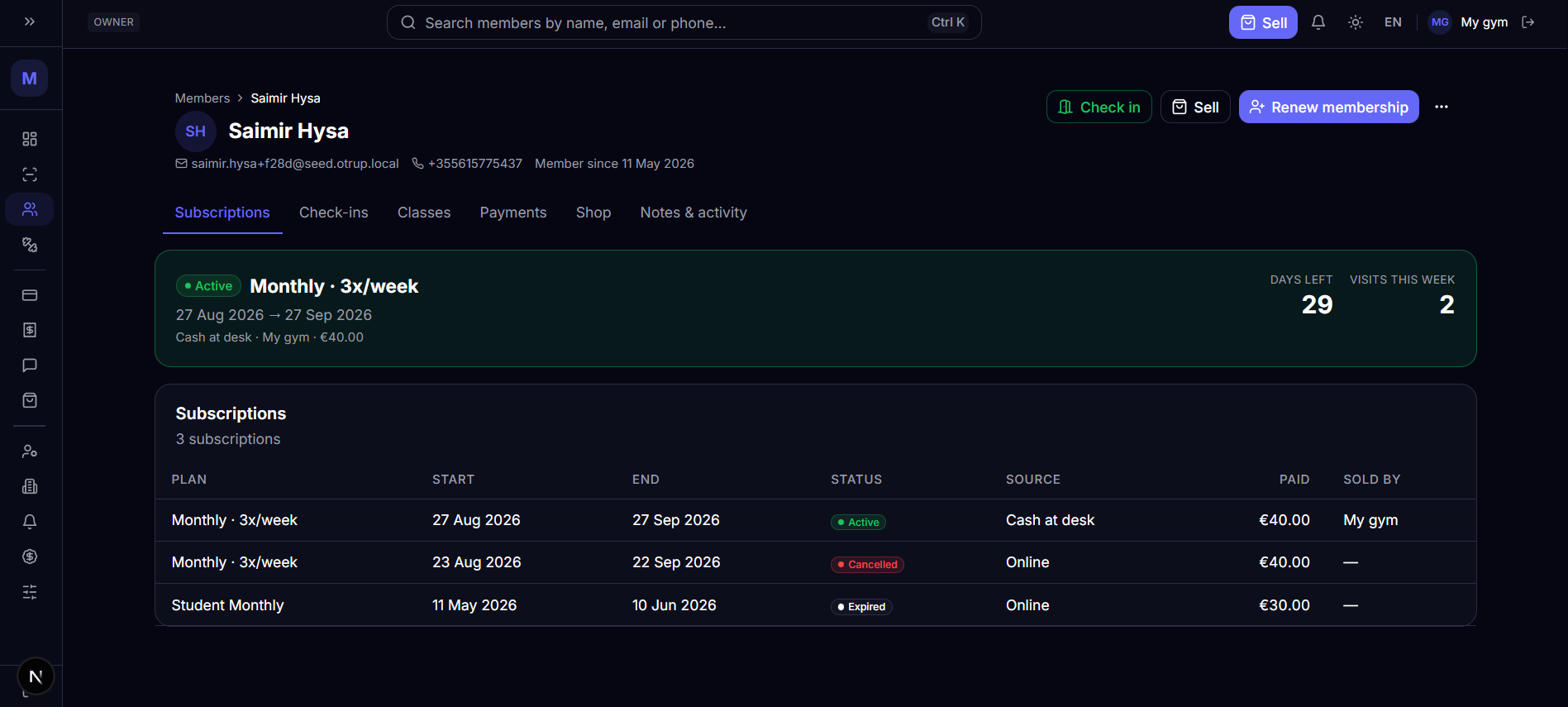Select the Monthly 3x/week row starting 27 Aug 2026
This screenshot has height=707, width=1568.
click(x=815, y=520)
